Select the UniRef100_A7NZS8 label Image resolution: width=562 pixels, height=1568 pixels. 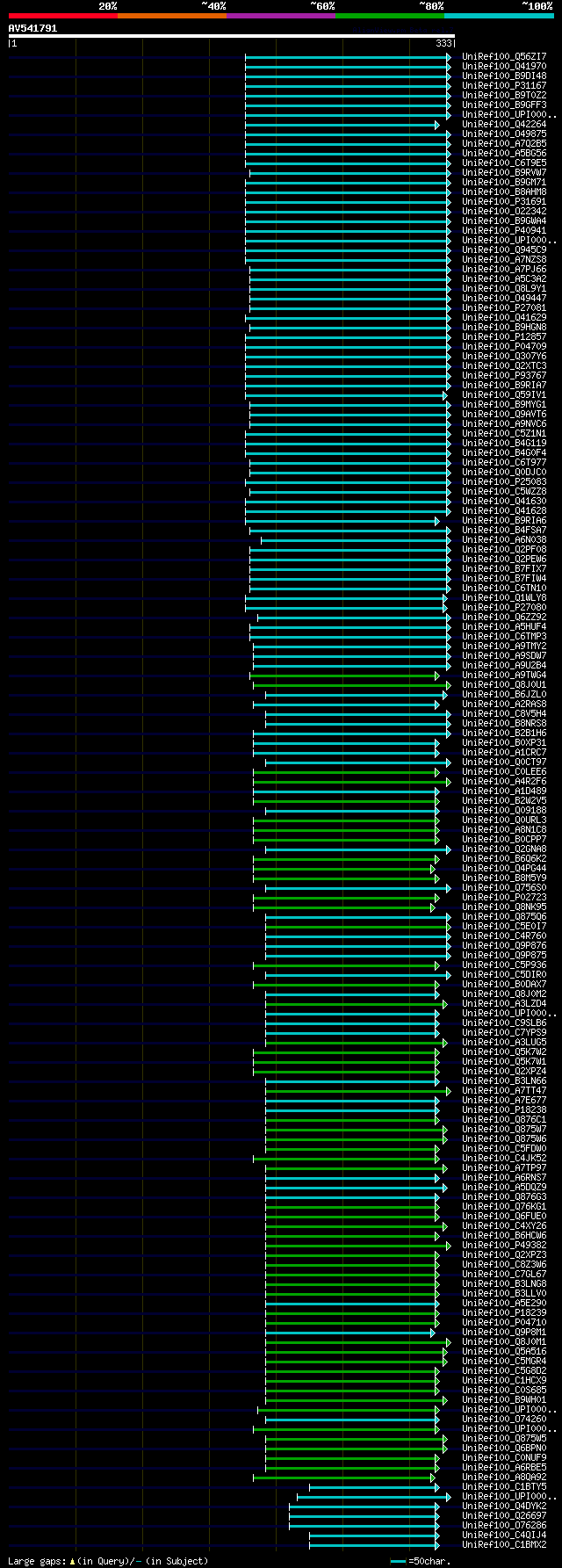coord(504,259)
